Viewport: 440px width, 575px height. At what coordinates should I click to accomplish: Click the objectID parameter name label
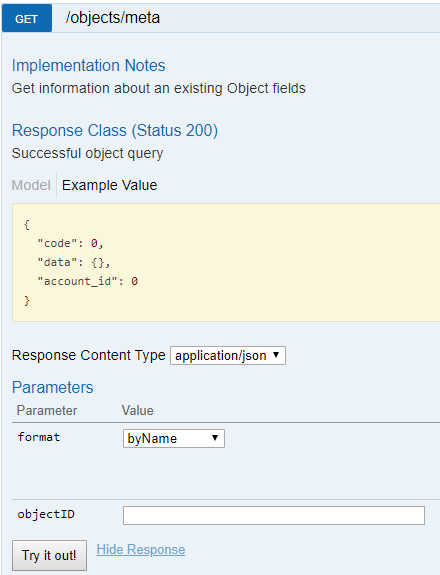point(46,514)
